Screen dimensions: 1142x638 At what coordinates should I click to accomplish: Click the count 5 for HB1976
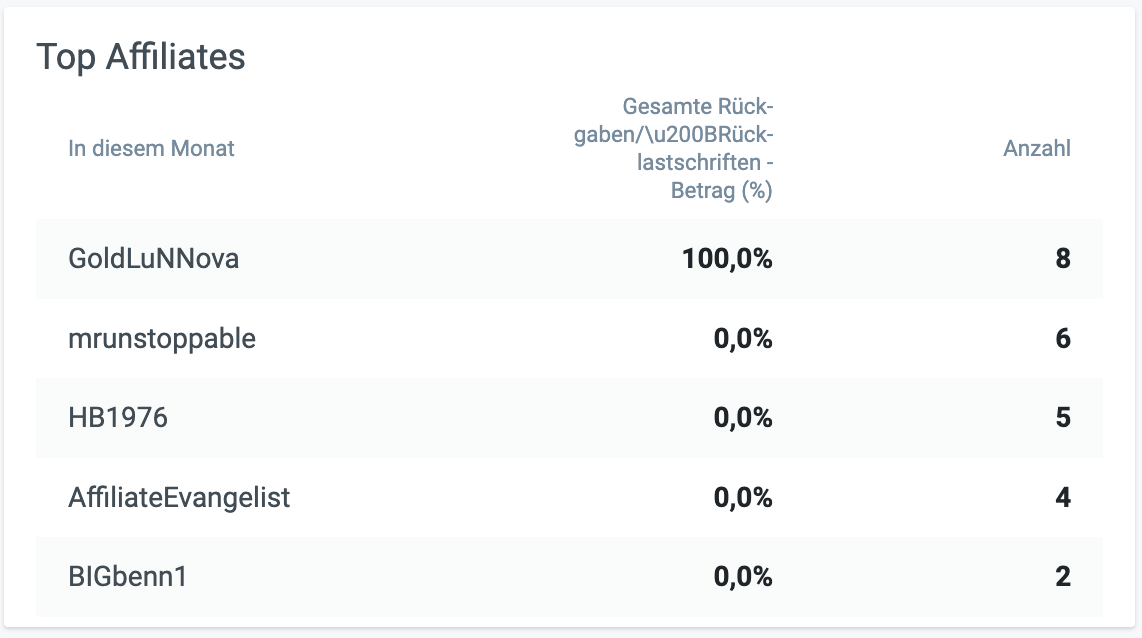(x=1062, y=418)
